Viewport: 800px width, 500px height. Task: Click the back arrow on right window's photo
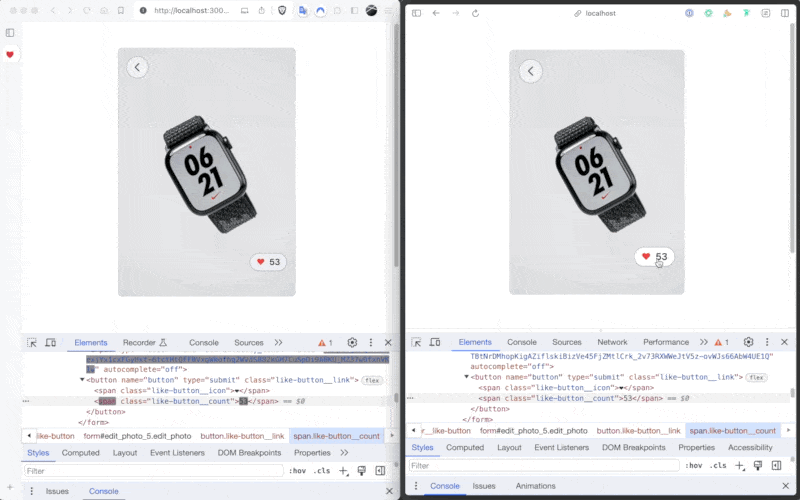[531, 71]
